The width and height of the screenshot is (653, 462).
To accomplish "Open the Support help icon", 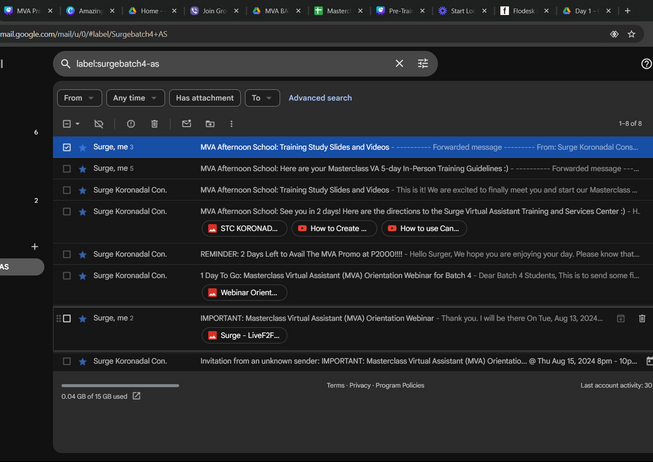I will [x=646, y=64].
